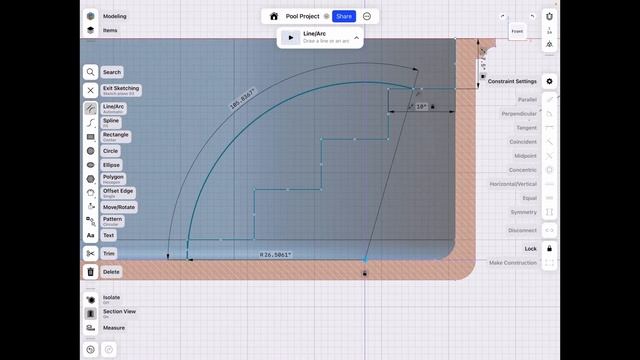The height and width of the screenshot is (360, 640).
Task: Select the Move/Rotate tool icon
Action: pyautogui.click(x=91, y=207)
